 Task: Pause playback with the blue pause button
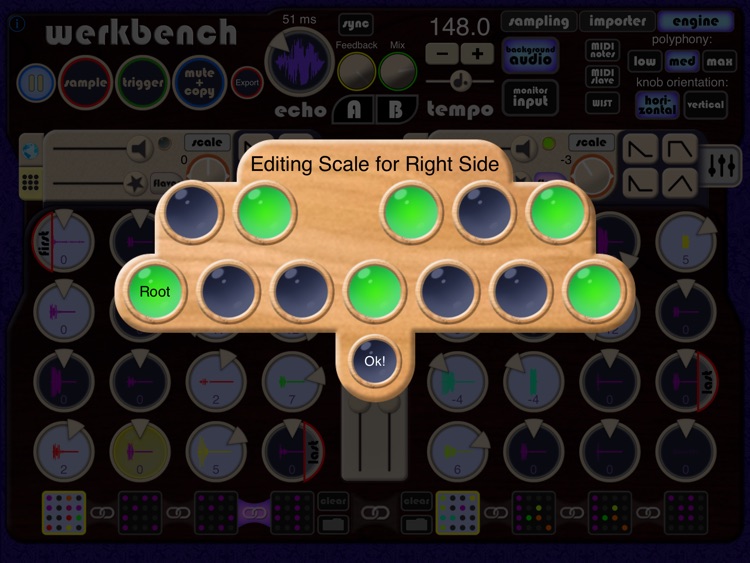[36, 82]
